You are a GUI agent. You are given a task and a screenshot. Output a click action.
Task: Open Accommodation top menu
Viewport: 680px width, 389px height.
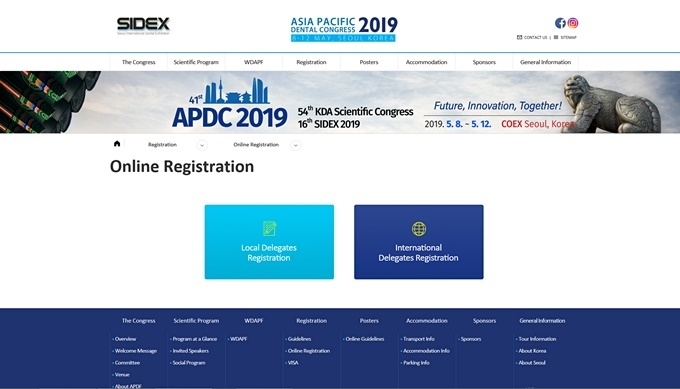tap(426, 62)
